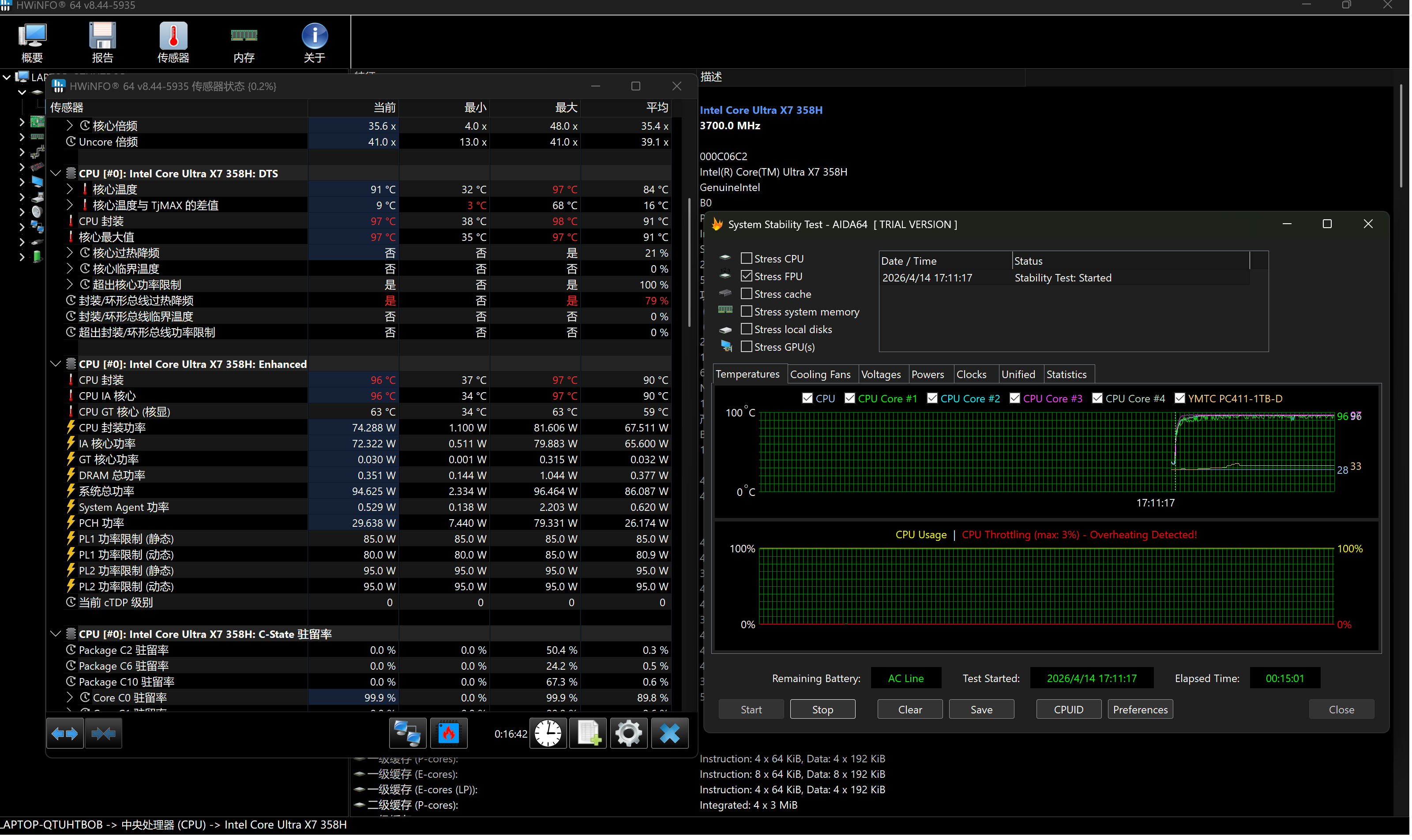
Task: Click the log file icon with plus
Action: pos(588,735)
